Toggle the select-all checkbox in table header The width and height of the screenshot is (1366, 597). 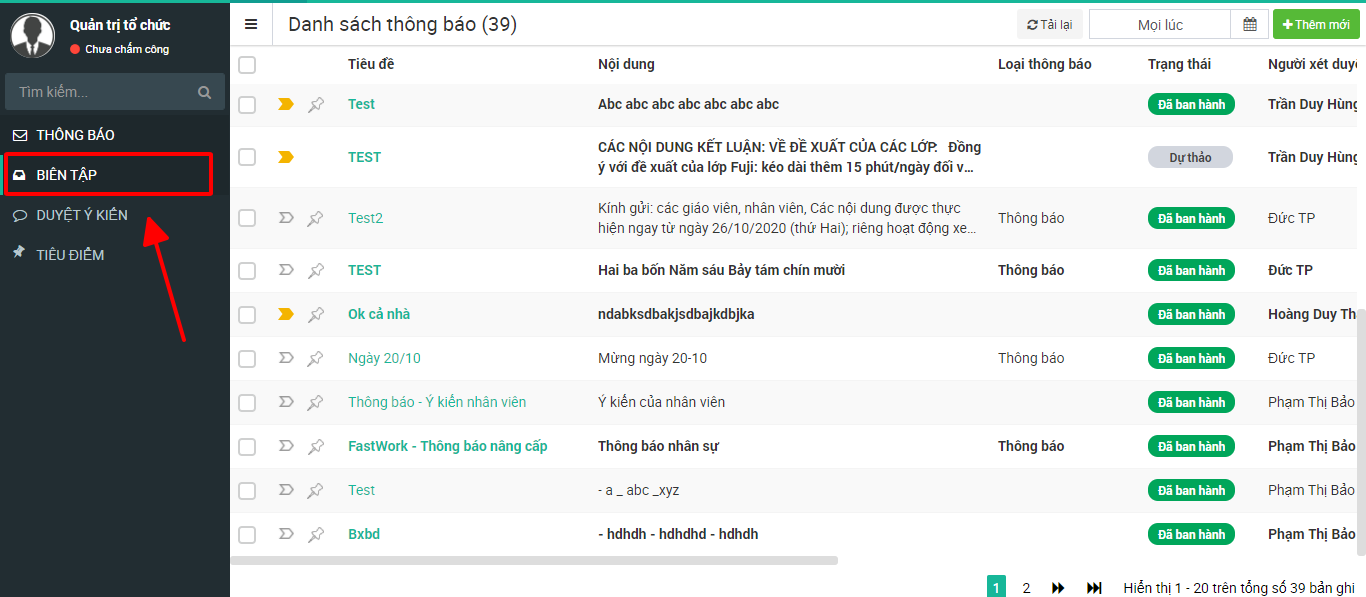(x=247, y=65)
